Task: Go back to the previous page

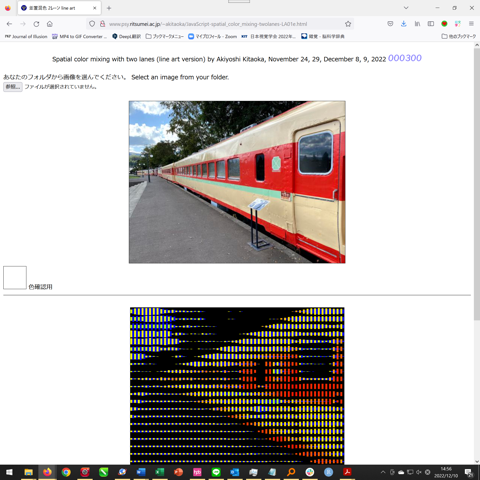Action: pyautogui.click(x=9, y=24)
